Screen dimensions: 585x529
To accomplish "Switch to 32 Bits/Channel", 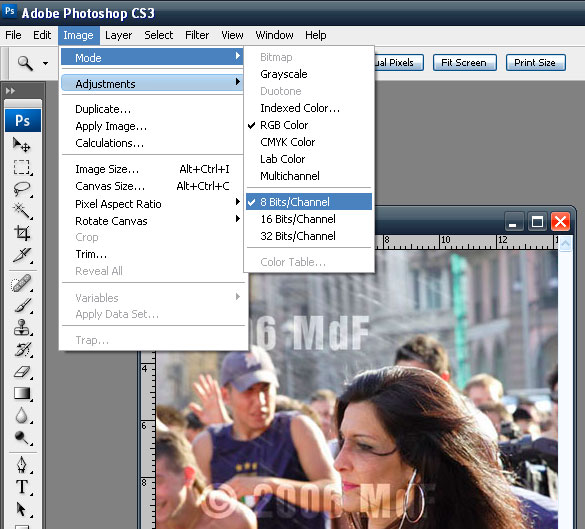I will (x=309, y=236).
